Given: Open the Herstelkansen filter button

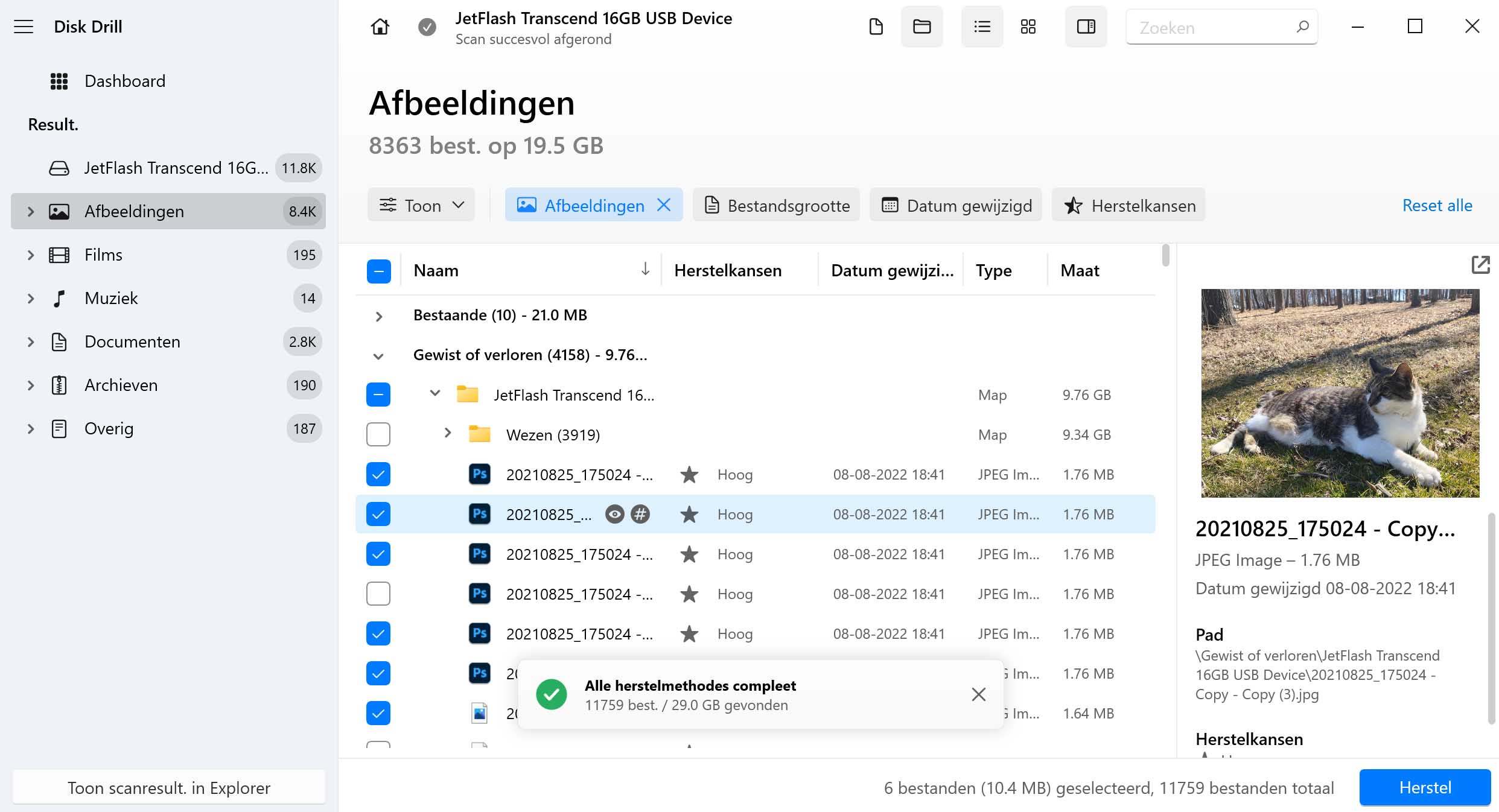Looking at the screenshot, I should click(1128, 205).
